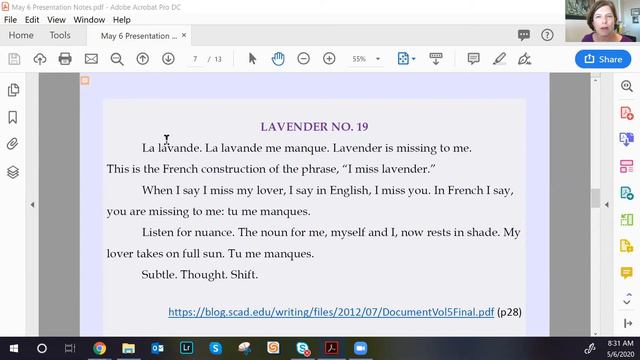640x360 pixels.
Task: Enable scrolling mode icon
Action: coord(436,59)
